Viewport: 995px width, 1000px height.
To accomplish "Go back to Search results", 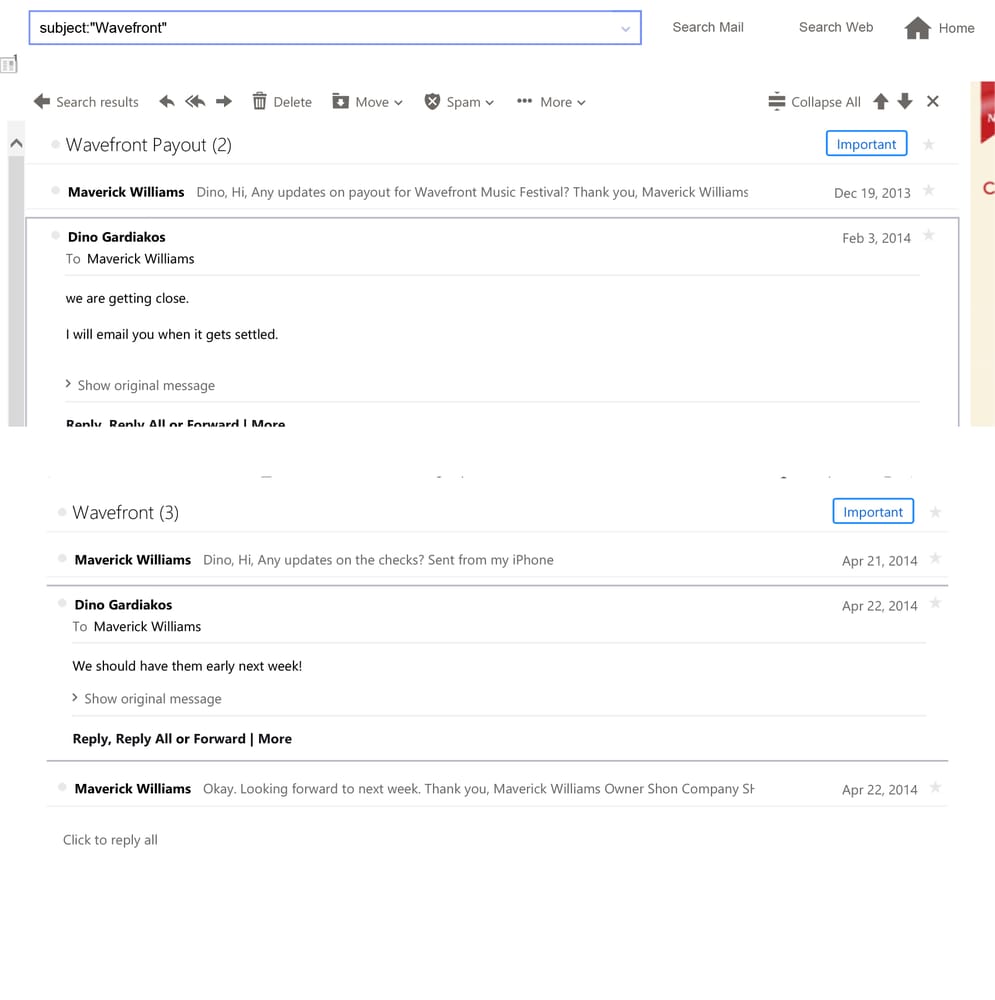I will [x=86, y=102].
